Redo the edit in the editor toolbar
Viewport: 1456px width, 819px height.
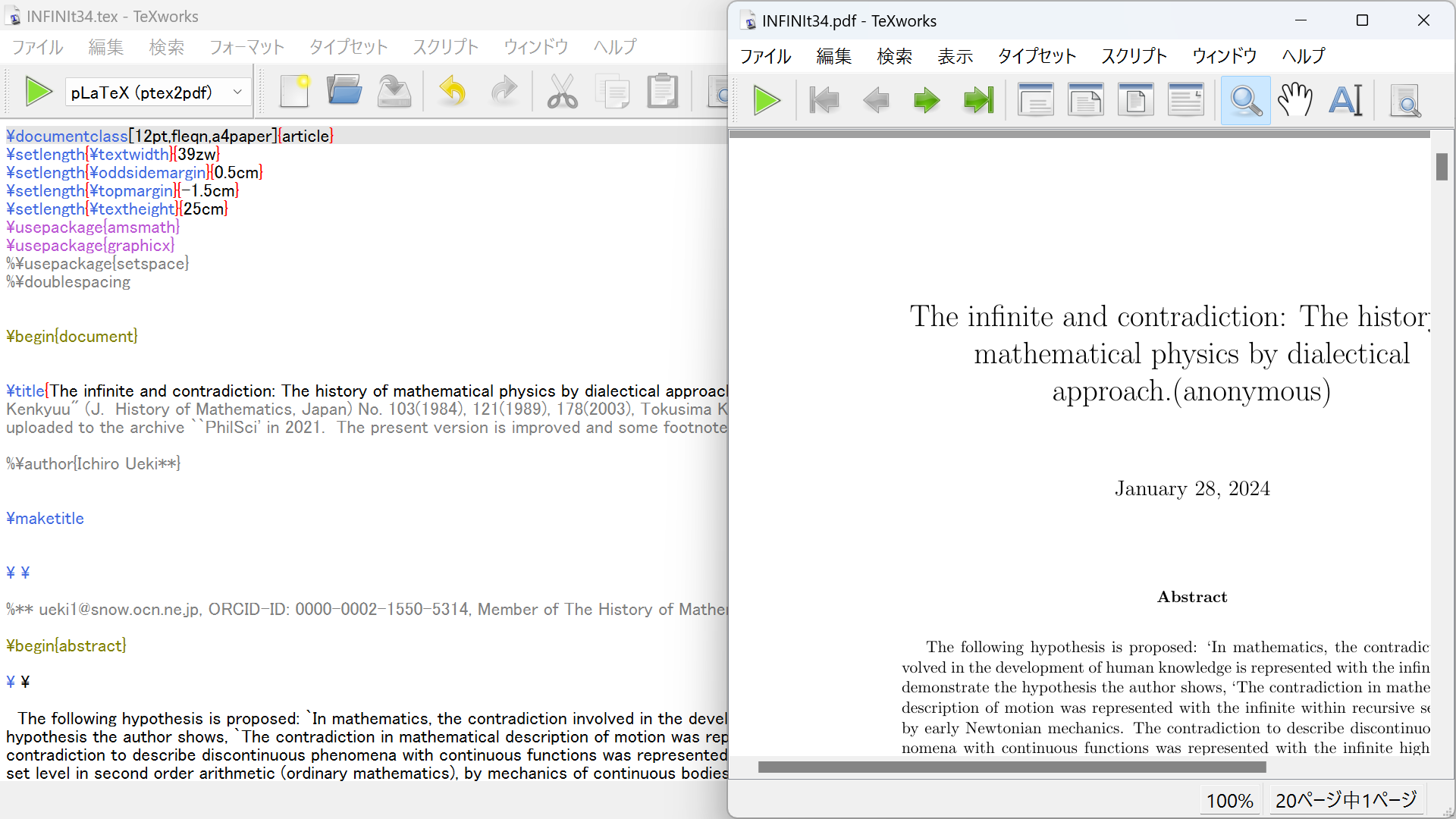(x=504, y=92)
